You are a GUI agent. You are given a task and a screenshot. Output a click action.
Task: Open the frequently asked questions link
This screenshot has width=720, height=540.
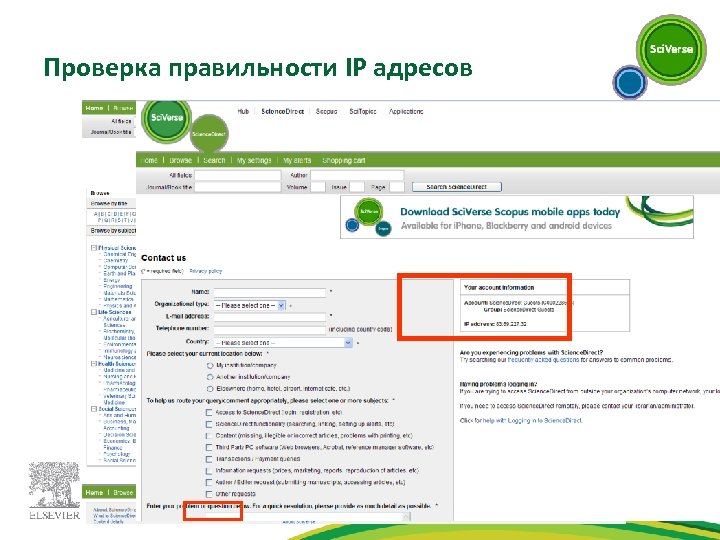(543, 360)
